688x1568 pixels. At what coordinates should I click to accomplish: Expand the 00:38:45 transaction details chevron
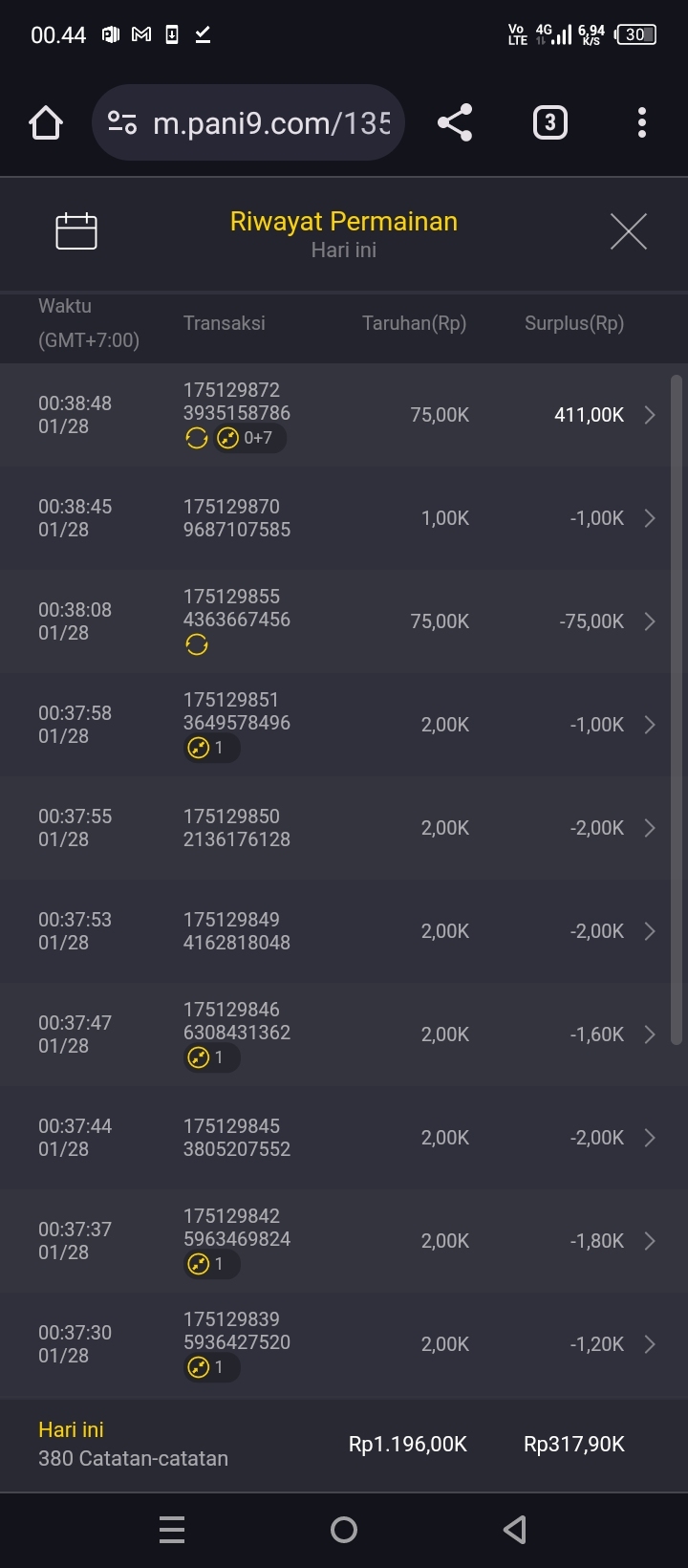(x=650, y=518)
